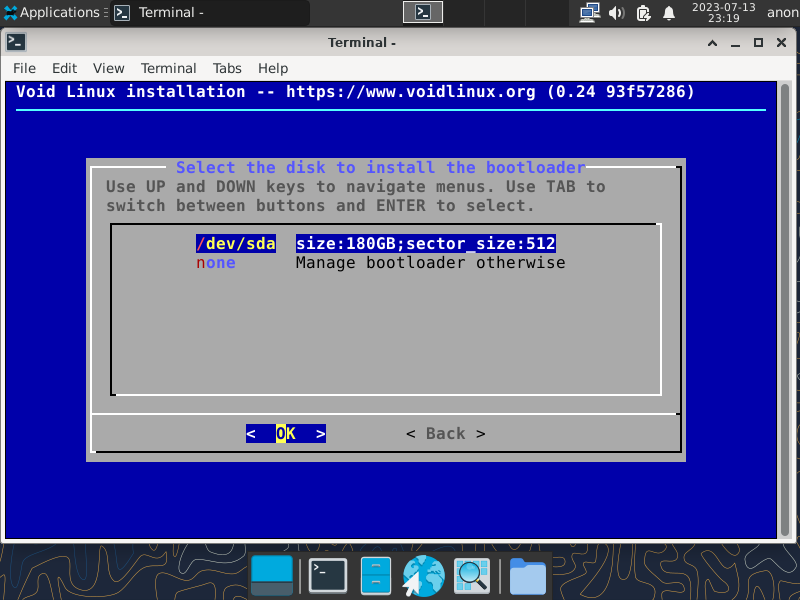Open the network connection tray icon

coord(589,13)
